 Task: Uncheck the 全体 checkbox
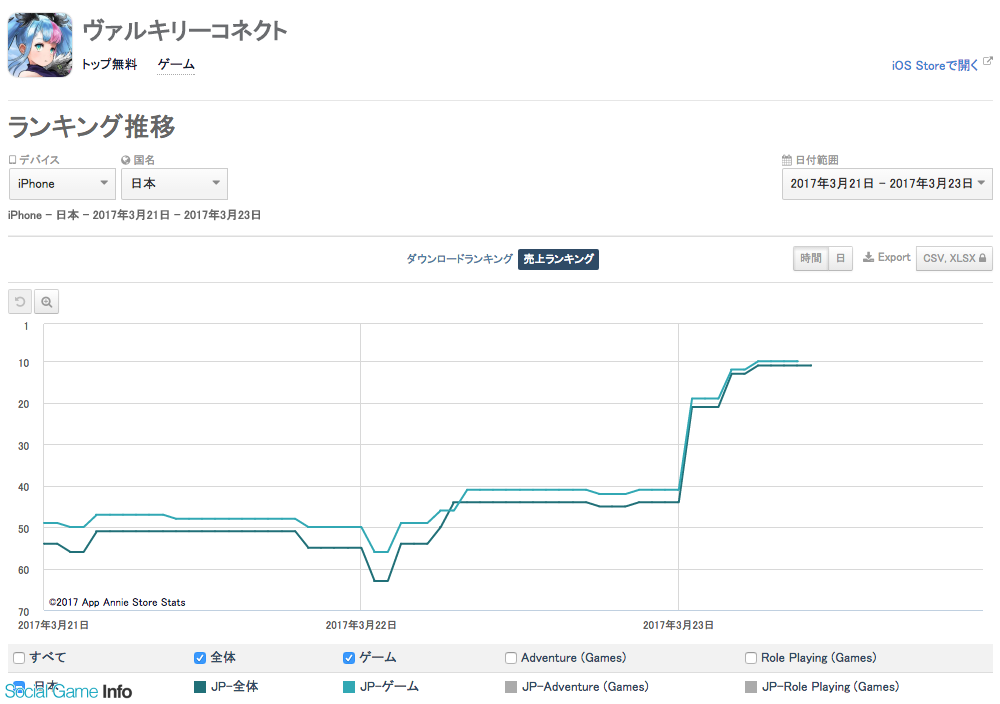pos(200,658)
